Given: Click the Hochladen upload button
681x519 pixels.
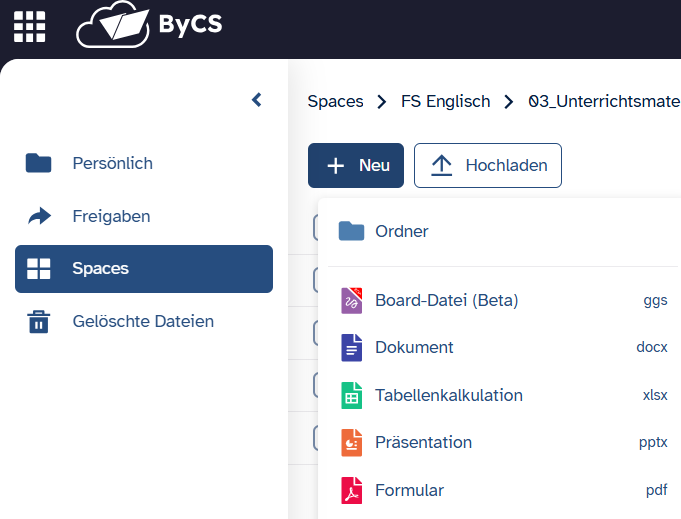Looking at the screenshot, I should point(488,166).
